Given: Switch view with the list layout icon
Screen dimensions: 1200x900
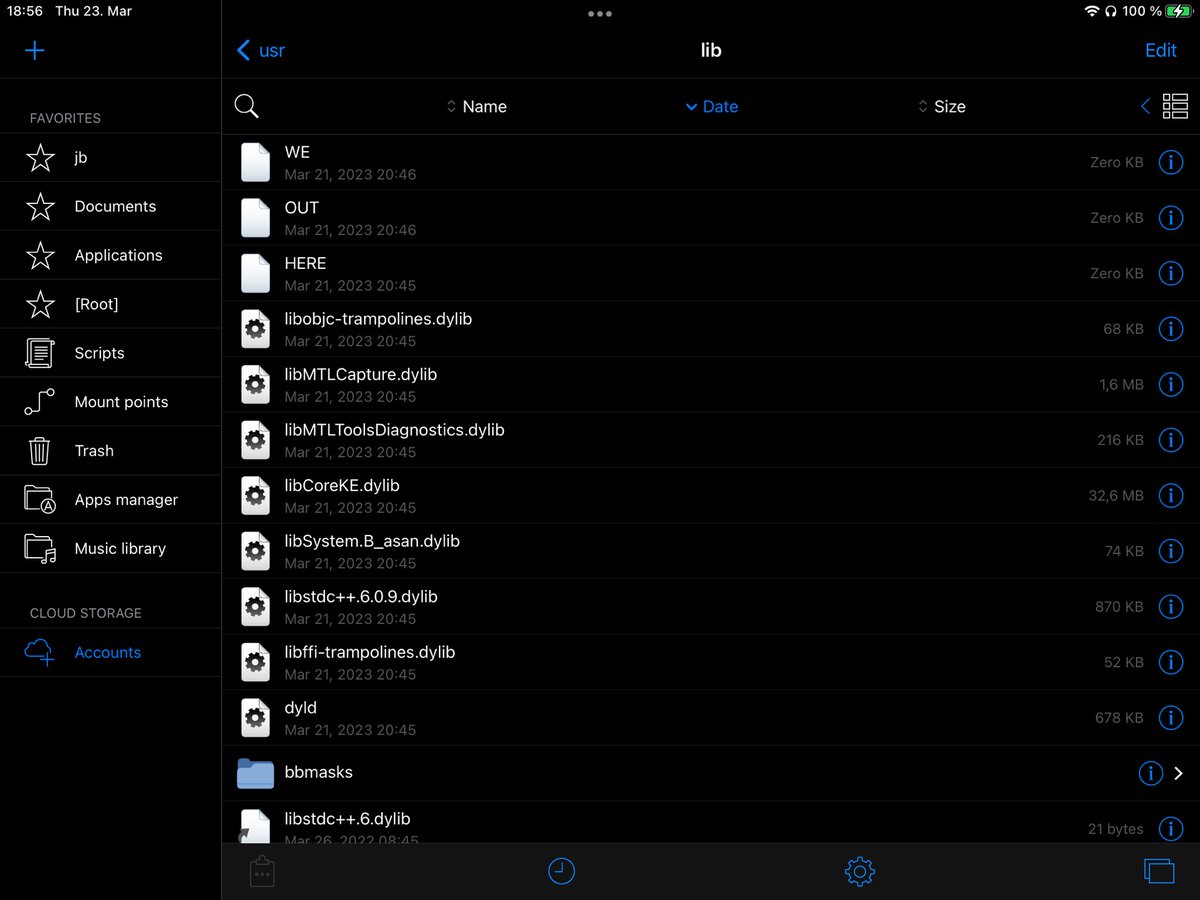Looking at the screenshot, I should pos(1175,106).
